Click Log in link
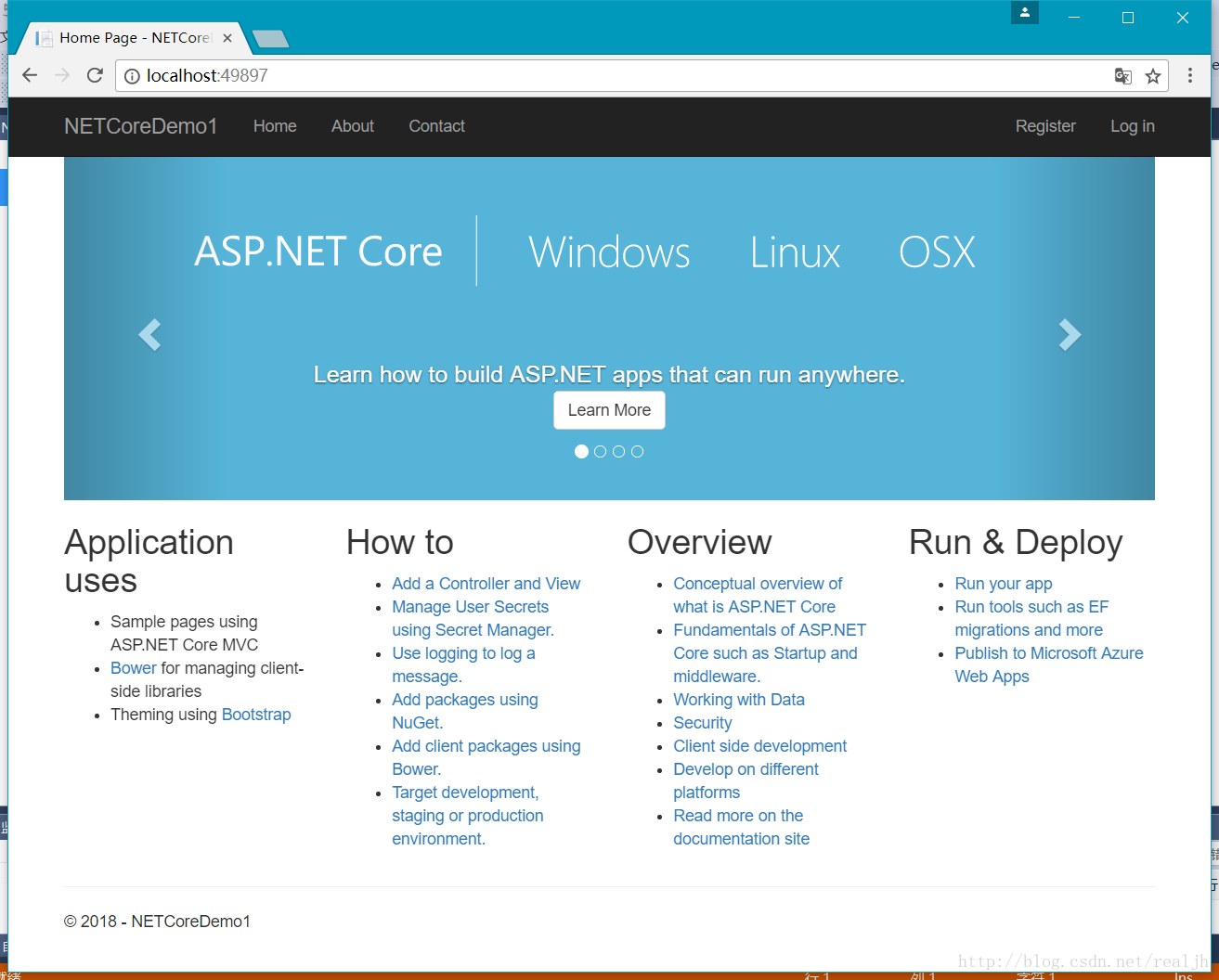This screenshot has width=1219, height=980. (x=1133, y=126)
